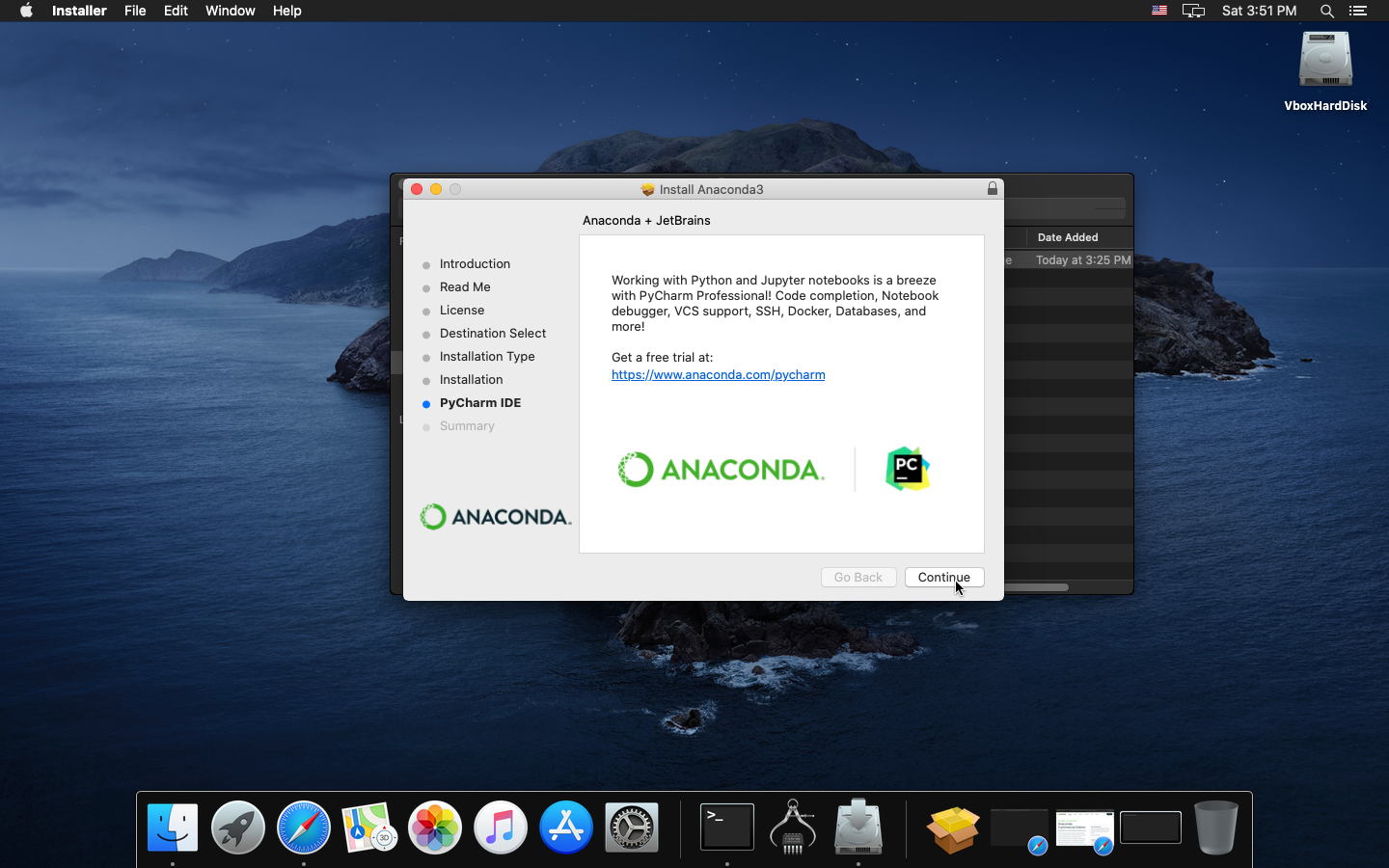
Task: Open the File menu
Action: coord(135,11)
